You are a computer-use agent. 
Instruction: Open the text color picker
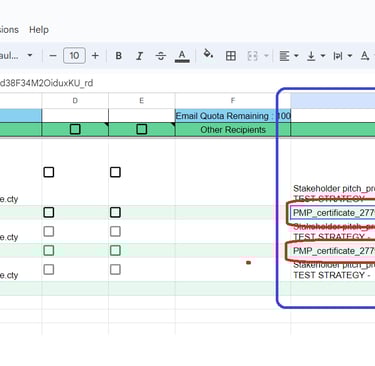pos(182,56)
